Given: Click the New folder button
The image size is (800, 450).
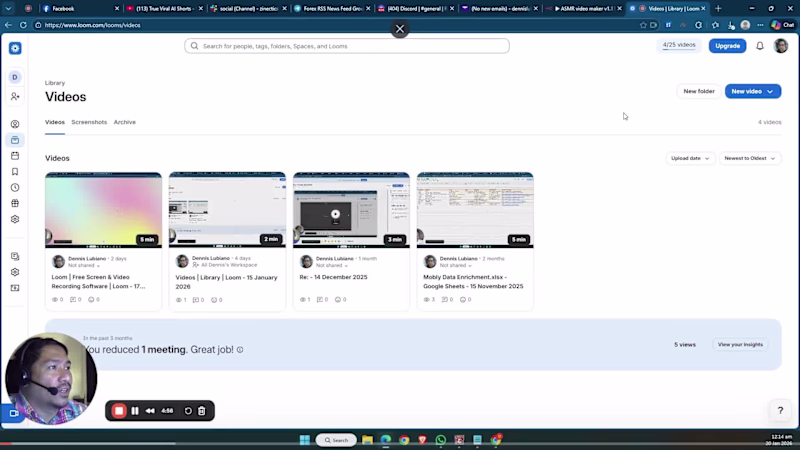Looking at the screenshot, I should (x=698, y=91).
